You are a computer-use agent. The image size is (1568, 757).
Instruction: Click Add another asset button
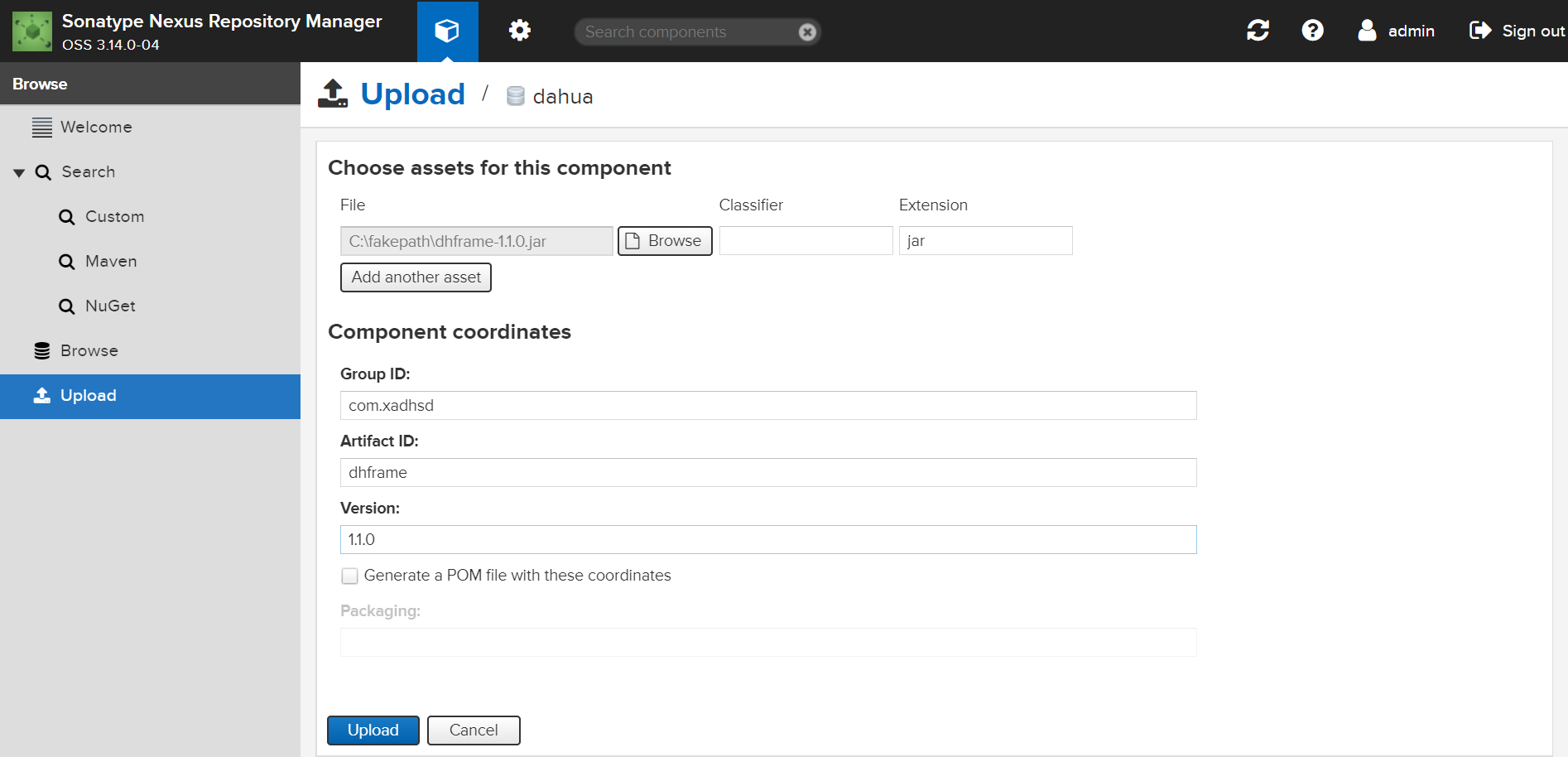(416, 277)
